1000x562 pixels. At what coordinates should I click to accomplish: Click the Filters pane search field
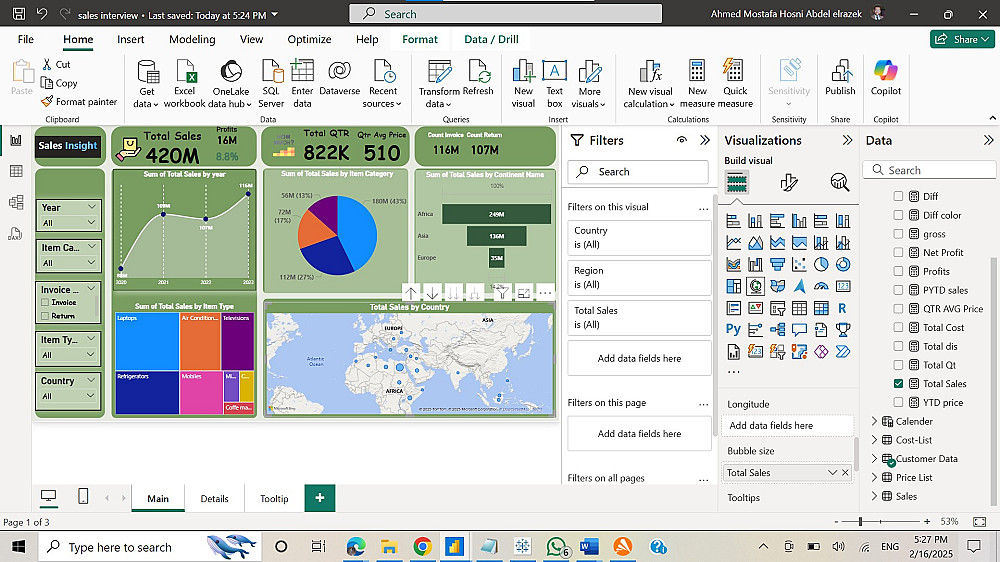(x=640, y=172)
